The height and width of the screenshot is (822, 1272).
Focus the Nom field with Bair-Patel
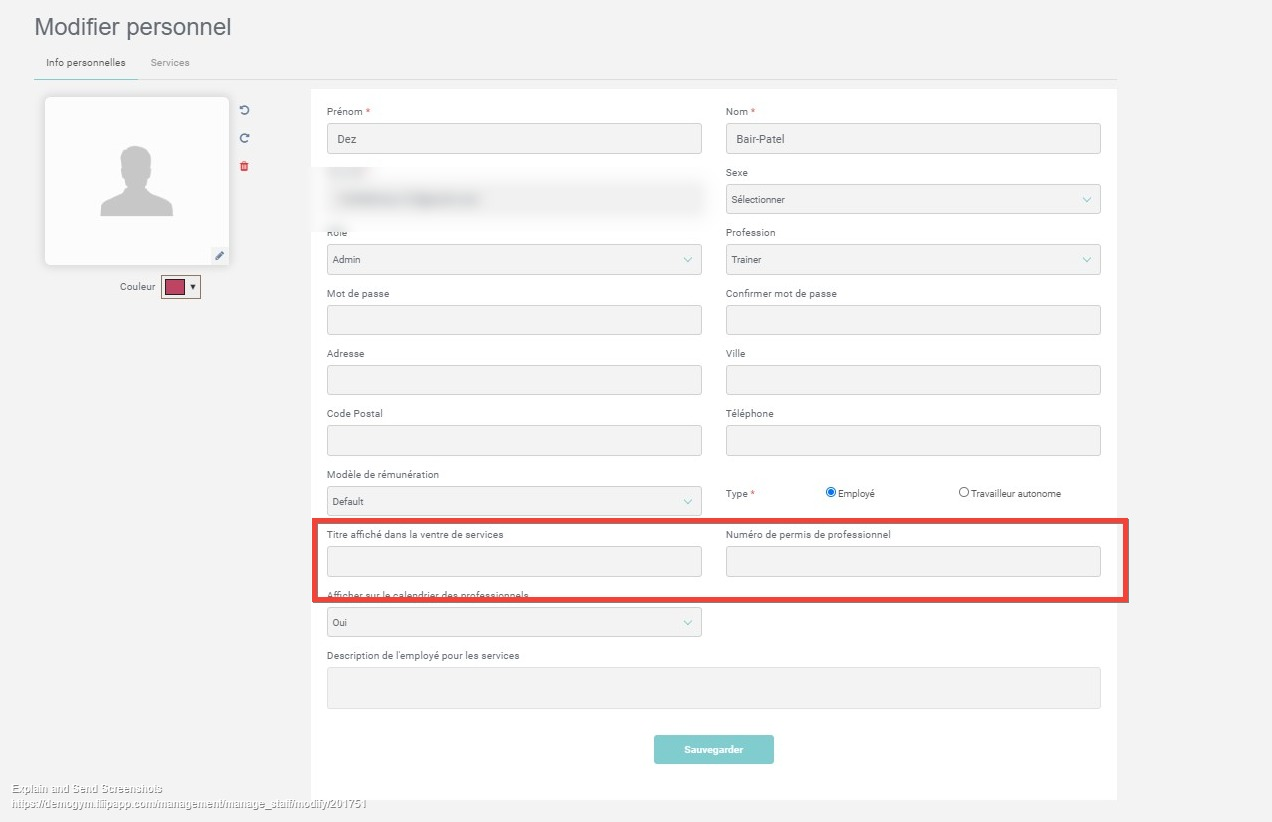[912, 139]
